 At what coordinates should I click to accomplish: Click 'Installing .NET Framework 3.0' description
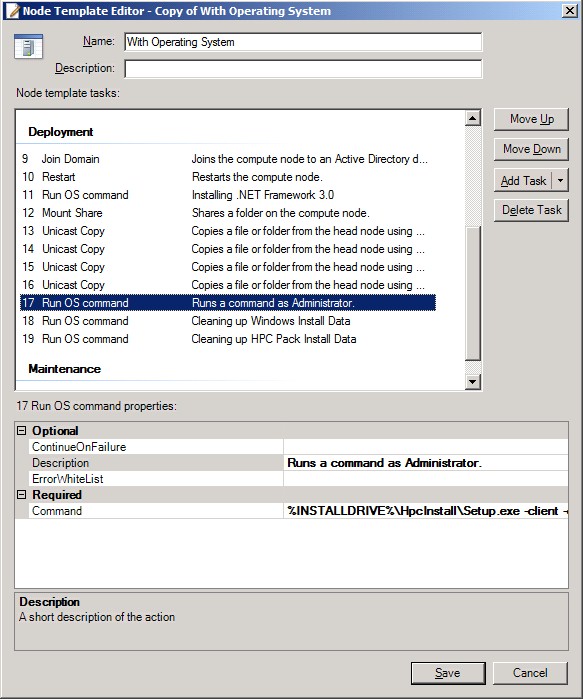263,195
